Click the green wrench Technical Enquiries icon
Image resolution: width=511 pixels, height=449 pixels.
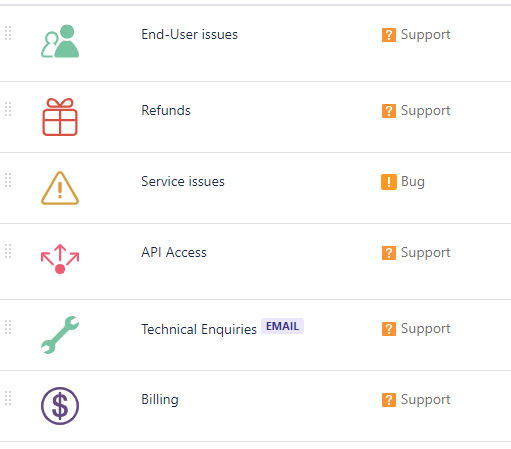(60, 335)
